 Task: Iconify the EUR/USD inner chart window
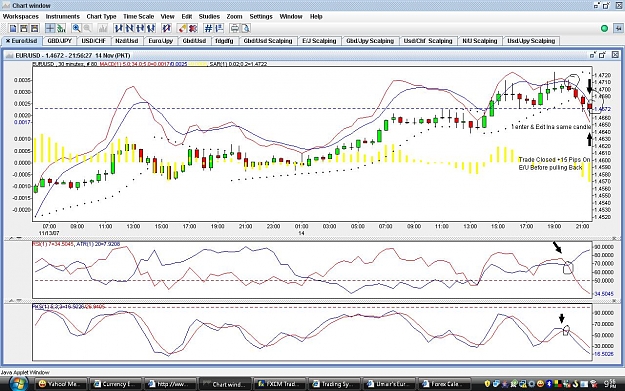593,55
